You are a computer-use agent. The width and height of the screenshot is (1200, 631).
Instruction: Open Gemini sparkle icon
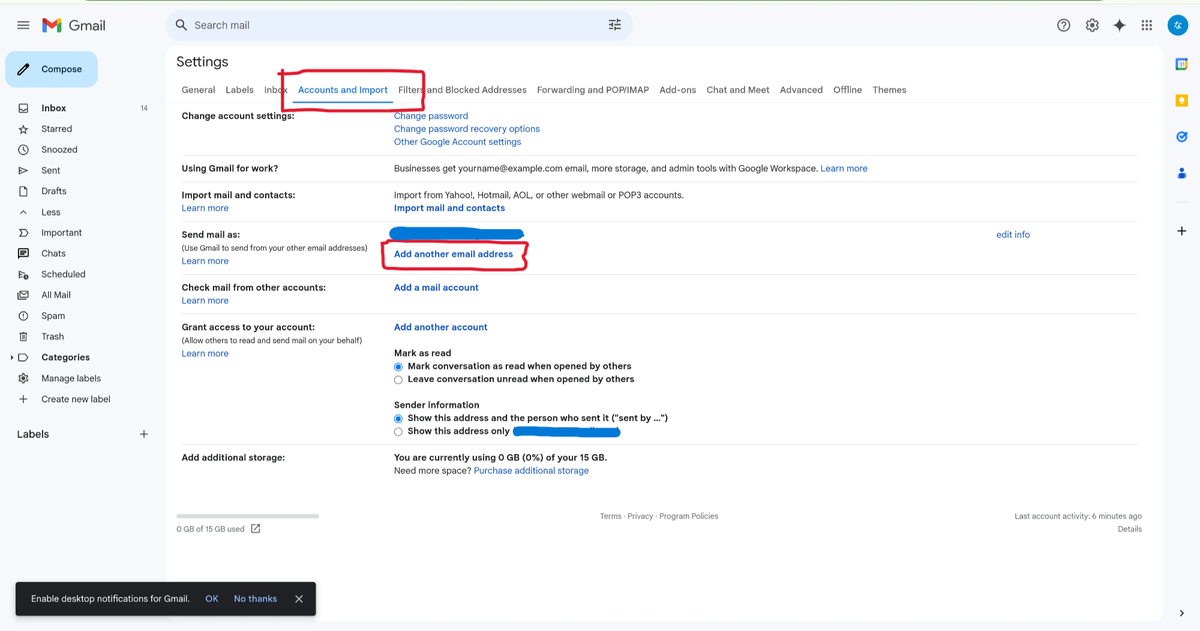(1119, 25)
